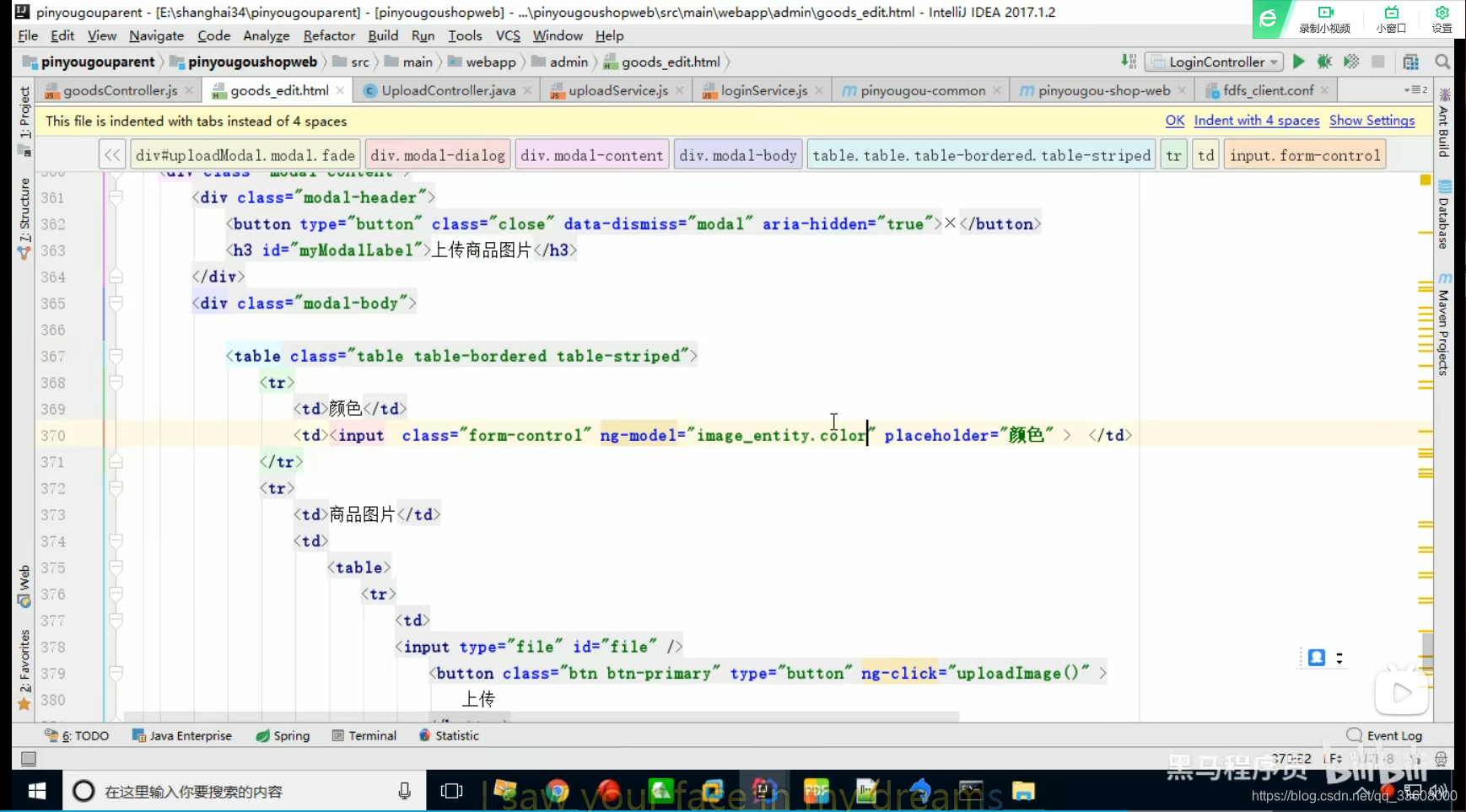Open the Web tool window

(x=24, y=586)
